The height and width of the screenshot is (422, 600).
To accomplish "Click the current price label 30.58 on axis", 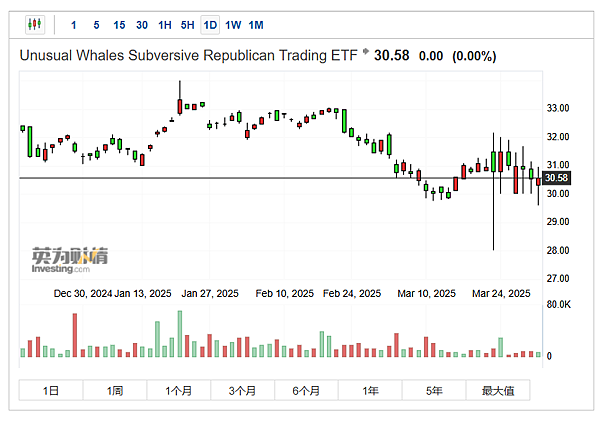I will (x=556, y=178).
